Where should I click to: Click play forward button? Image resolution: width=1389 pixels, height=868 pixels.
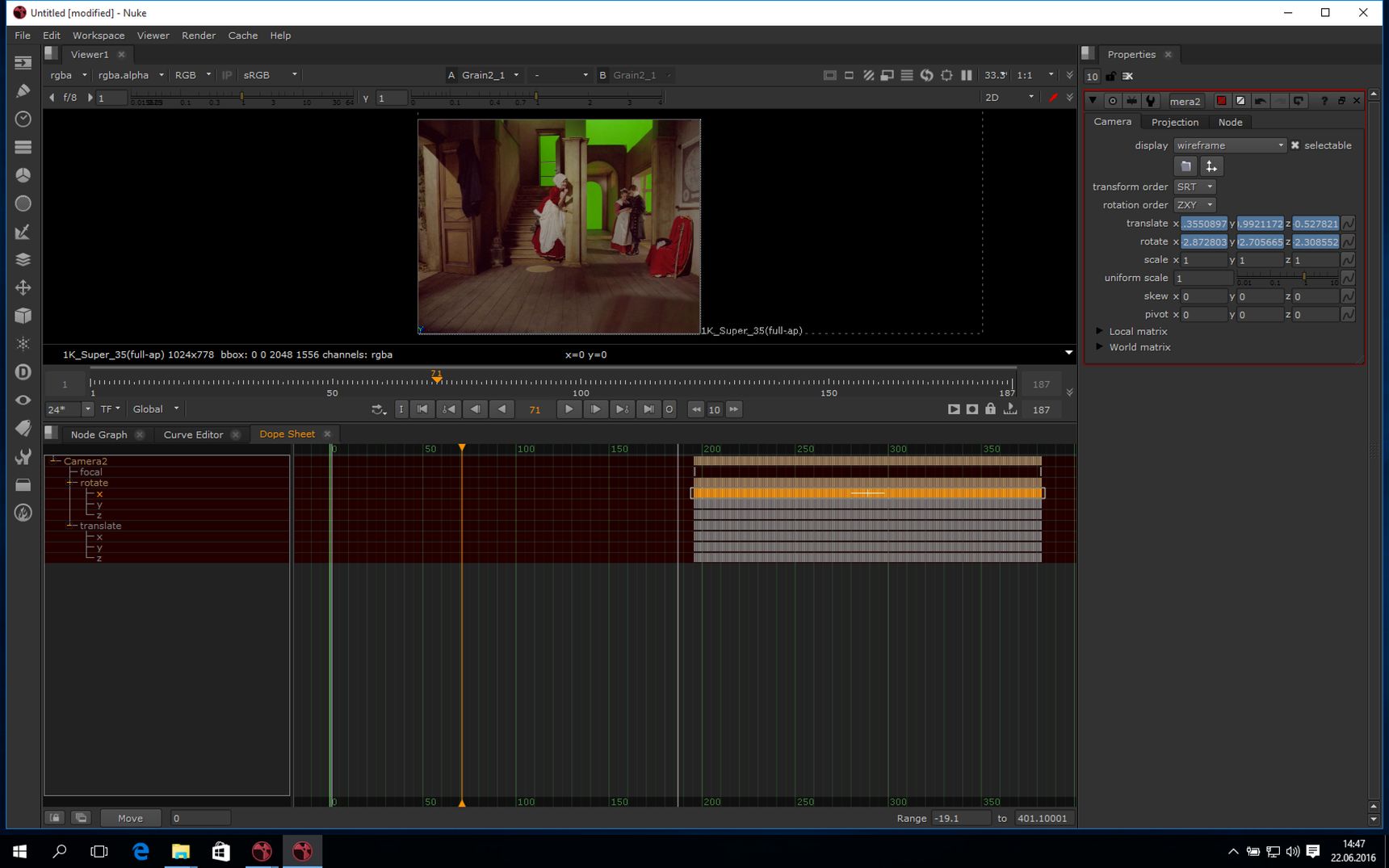pos(569,409)
